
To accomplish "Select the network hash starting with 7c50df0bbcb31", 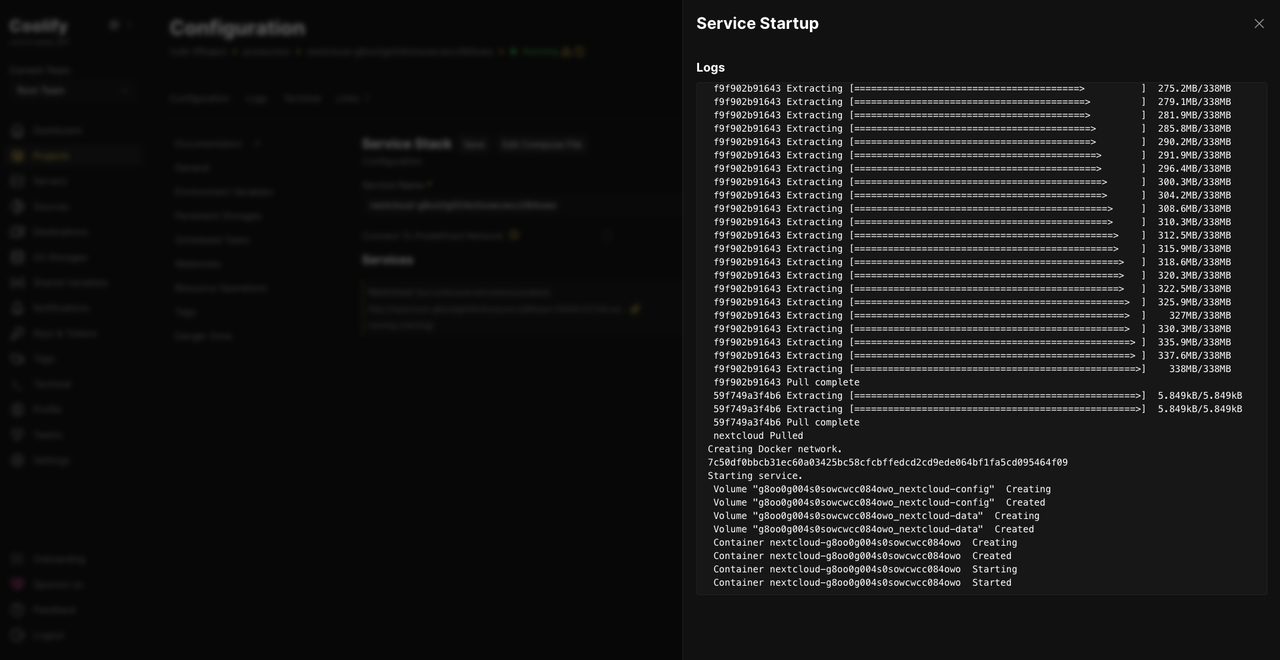I will pyautogui.click(x=887, y=462).
